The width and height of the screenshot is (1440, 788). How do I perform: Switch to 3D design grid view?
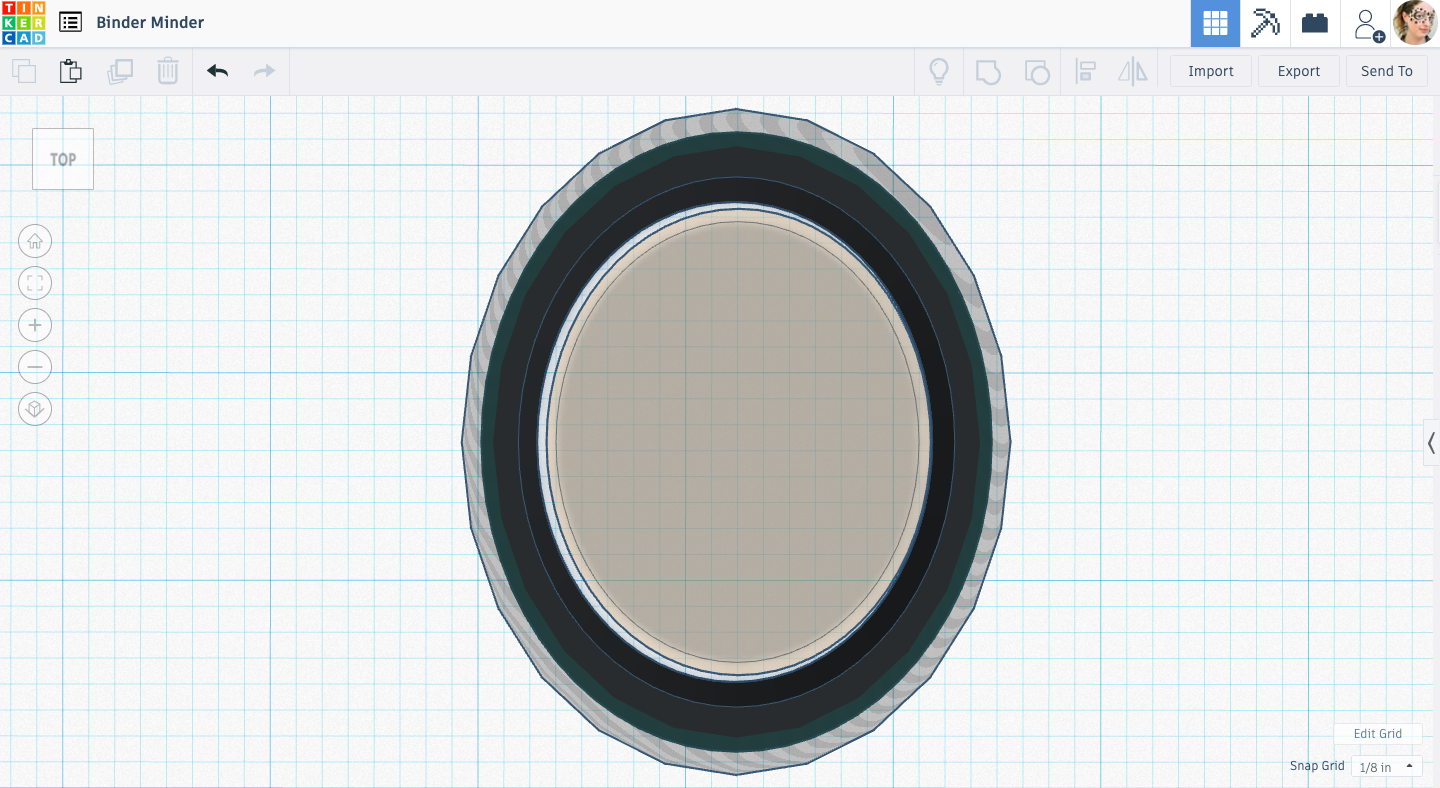[x=1215, y=23]
